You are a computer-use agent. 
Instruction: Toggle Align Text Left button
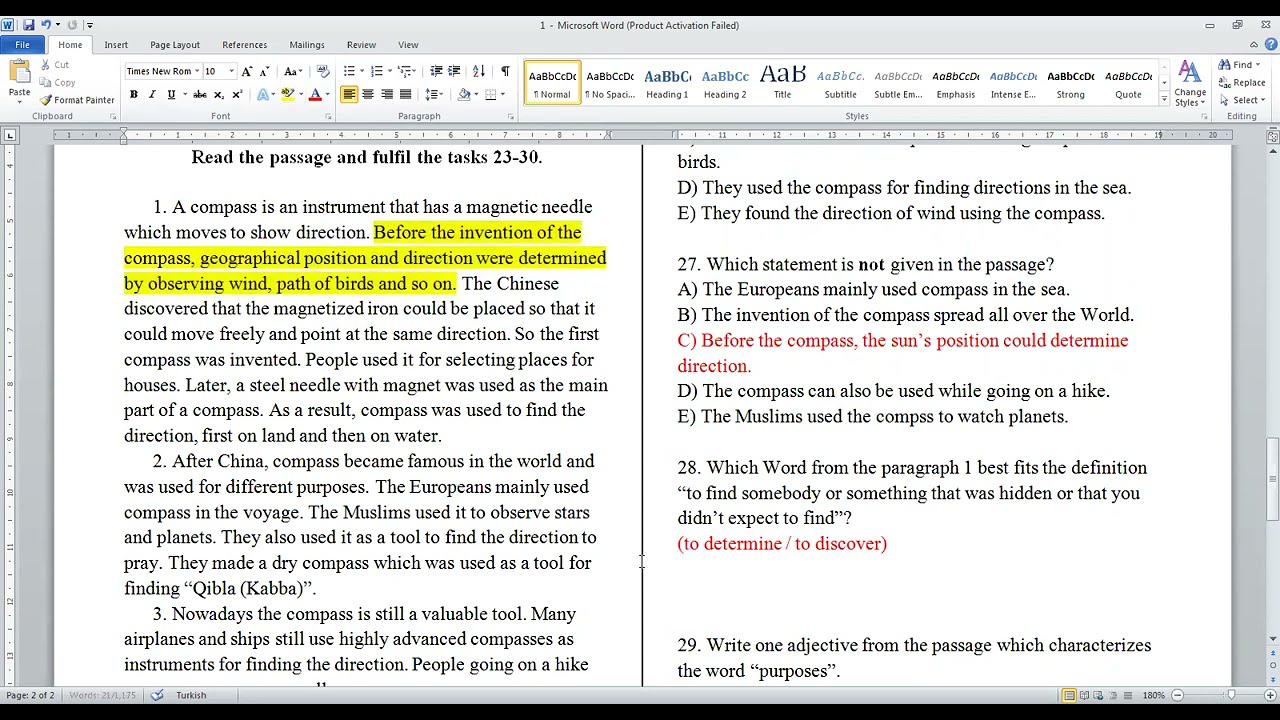[x=349, y=95]
